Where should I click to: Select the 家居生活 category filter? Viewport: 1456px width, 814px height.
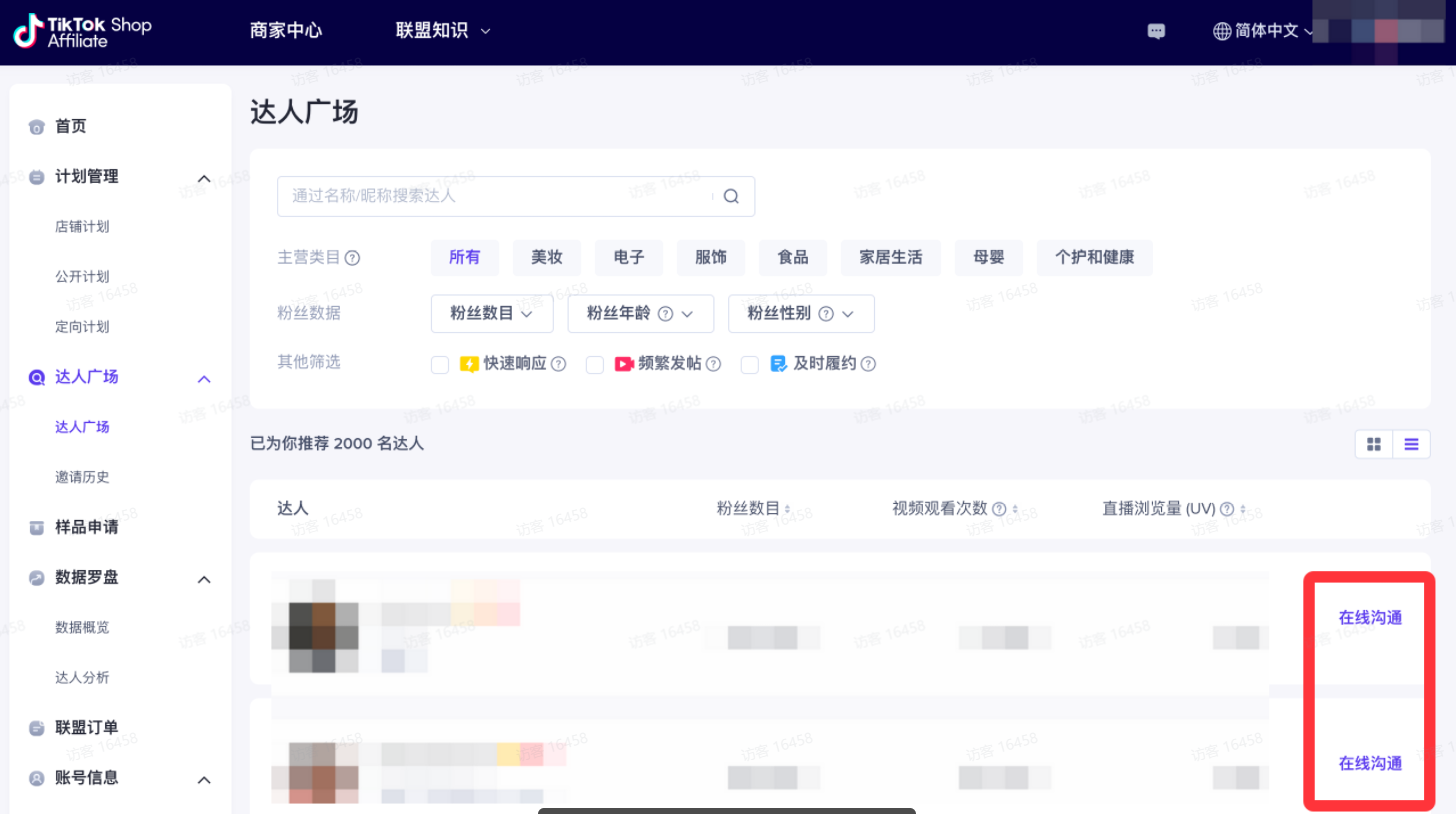click(x=891, y=257)
